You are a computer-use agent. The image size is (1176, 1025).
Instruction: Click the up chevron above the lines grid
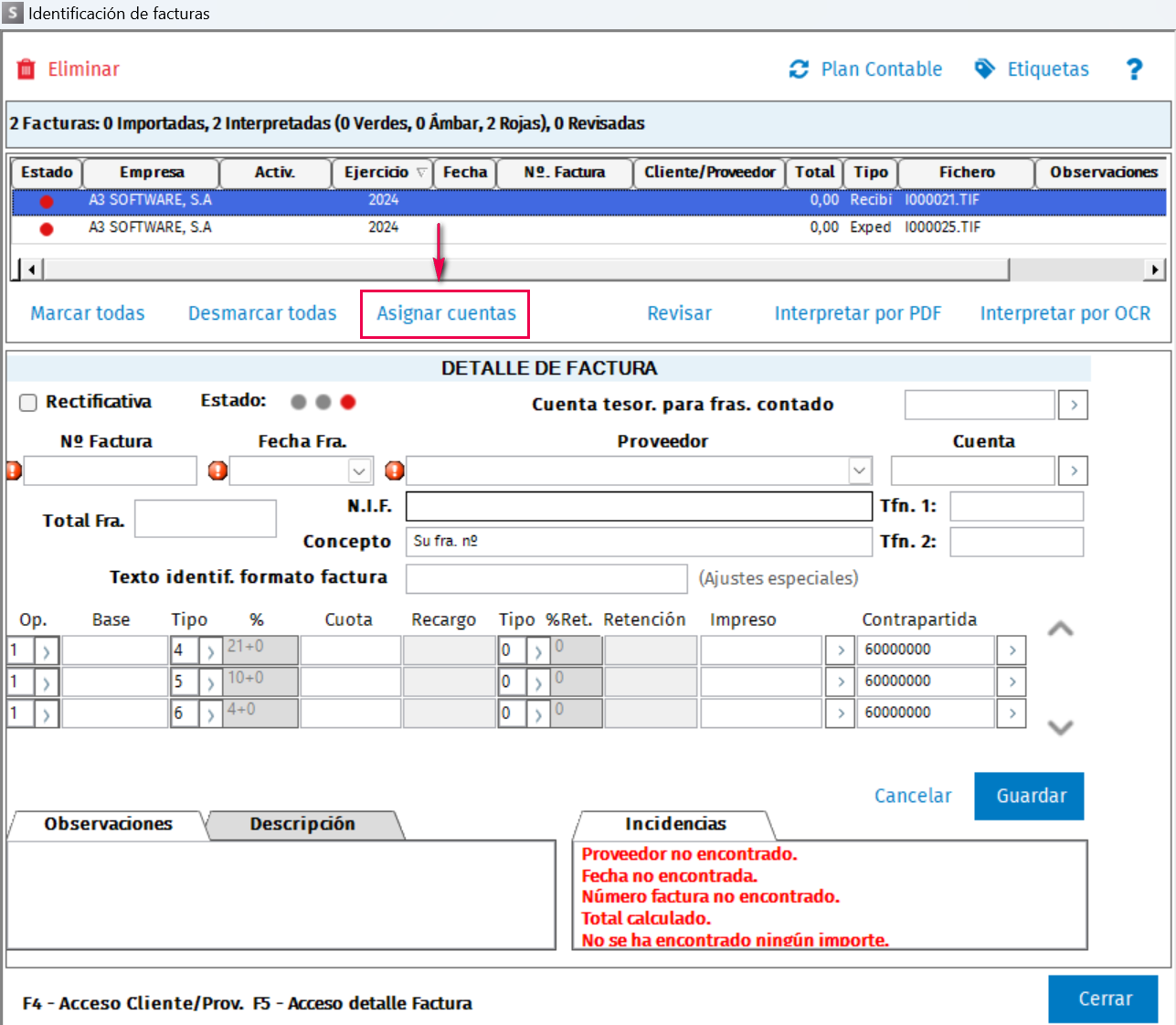pyautogui.click(x=1060, y=629)
